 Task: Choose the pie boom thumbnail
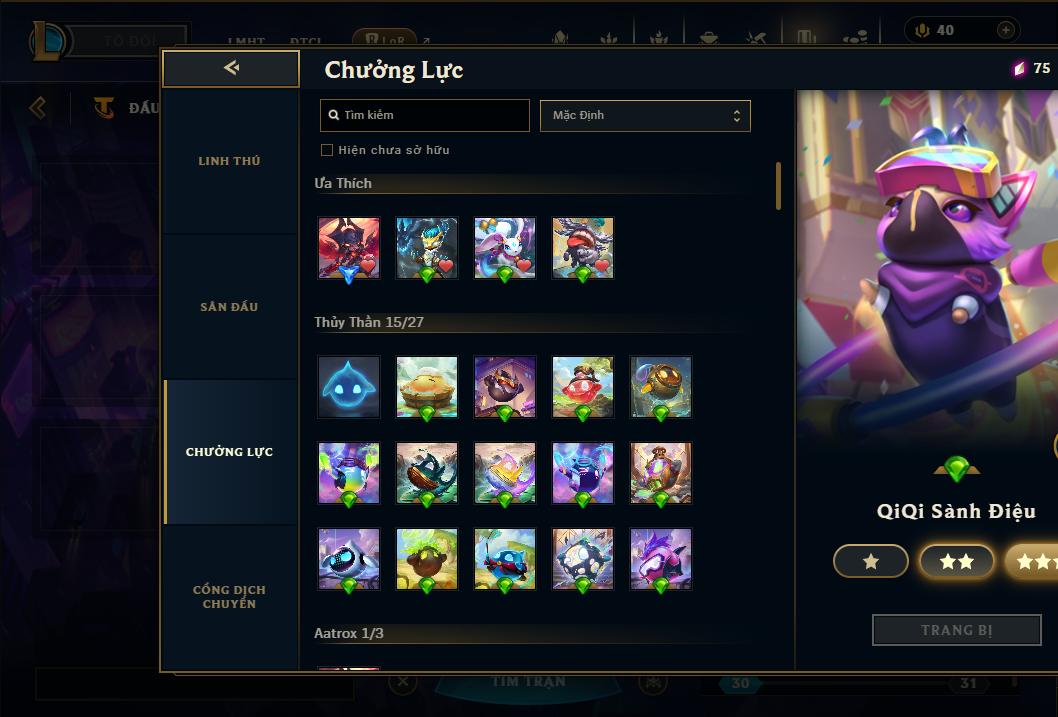(x=426, y=387)
